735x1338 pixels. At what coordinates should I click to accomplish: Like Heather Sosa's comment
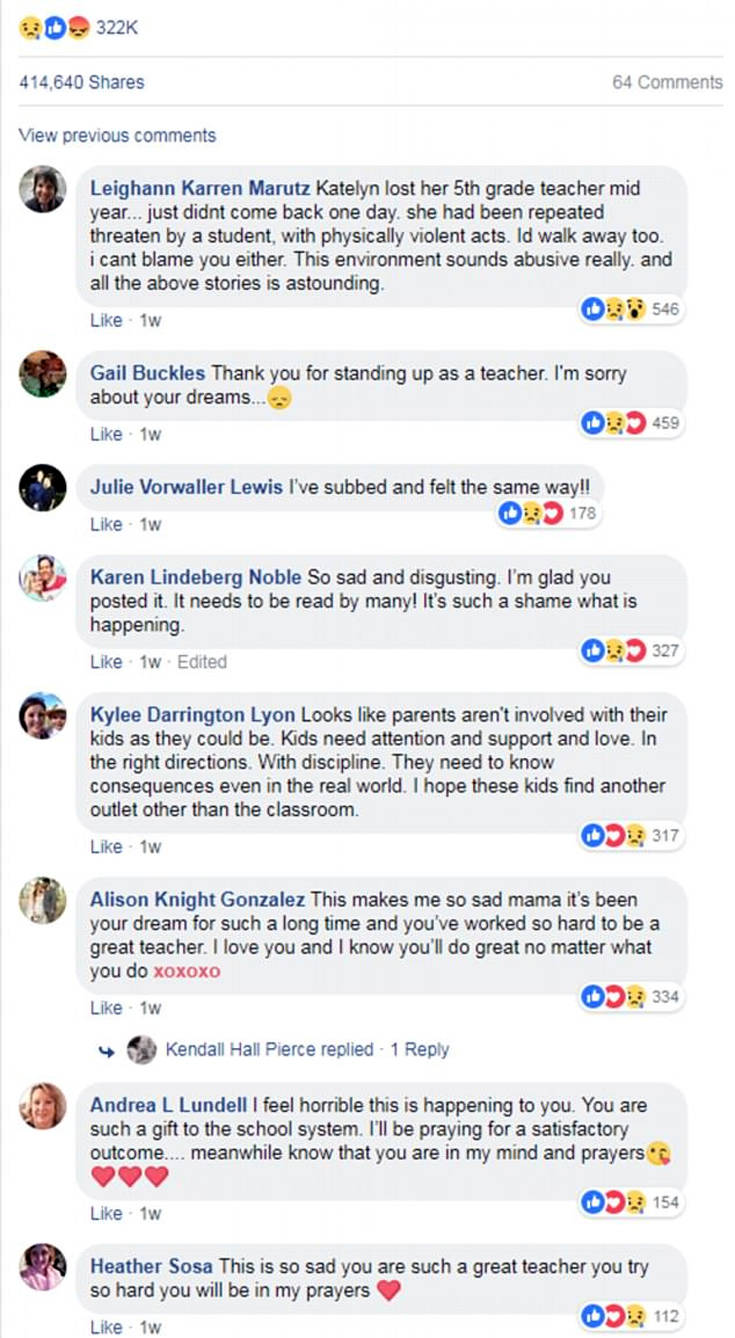pos(105,1327)
